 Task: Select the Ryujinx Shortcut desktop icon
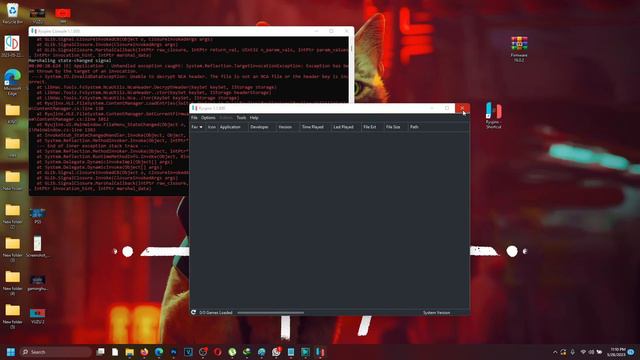click(493, 116)
